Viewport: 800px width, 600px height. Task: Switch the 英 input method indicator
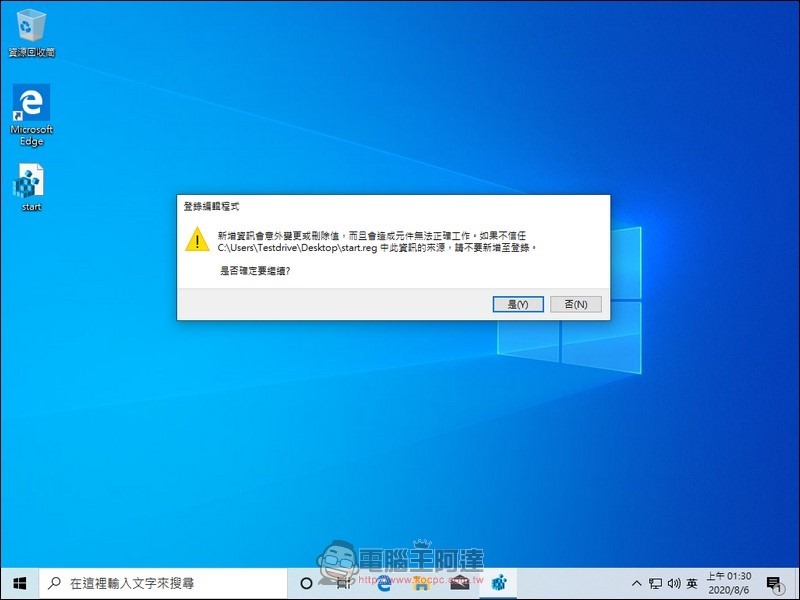[x=692, y=583]
